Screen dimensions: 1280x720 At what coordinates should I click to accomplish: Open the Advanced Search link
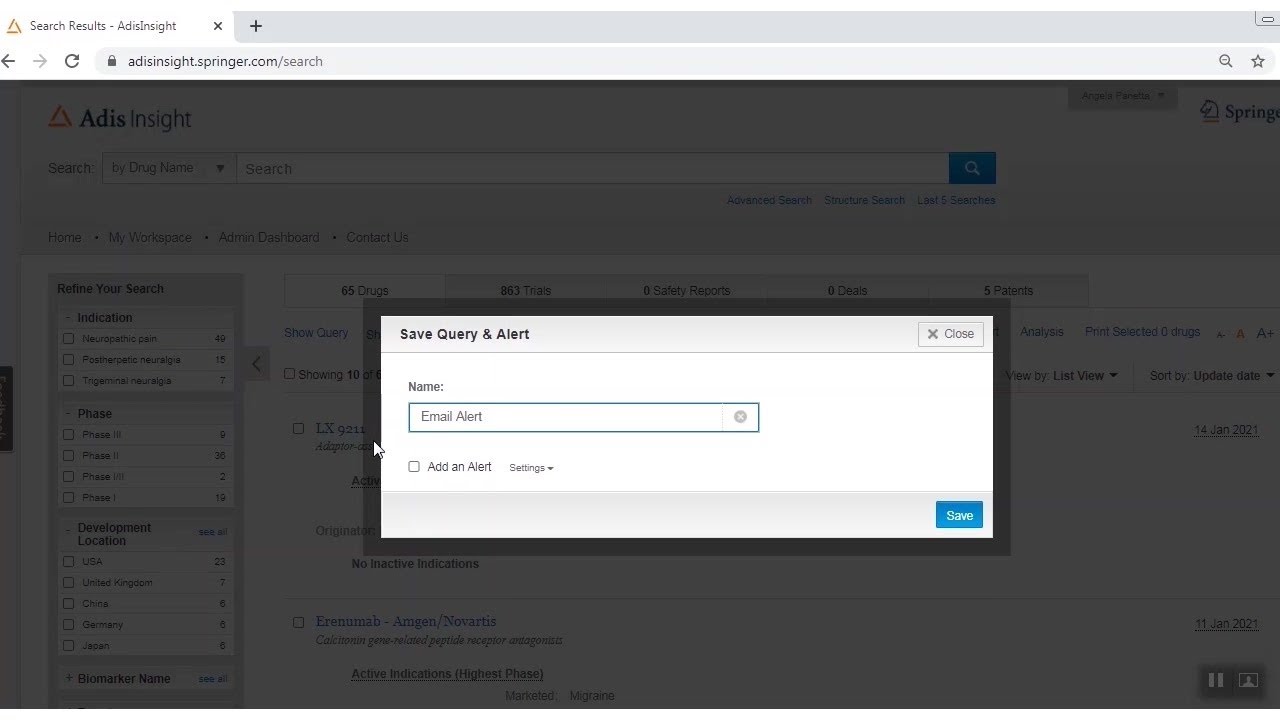click(x=769, y=200)
